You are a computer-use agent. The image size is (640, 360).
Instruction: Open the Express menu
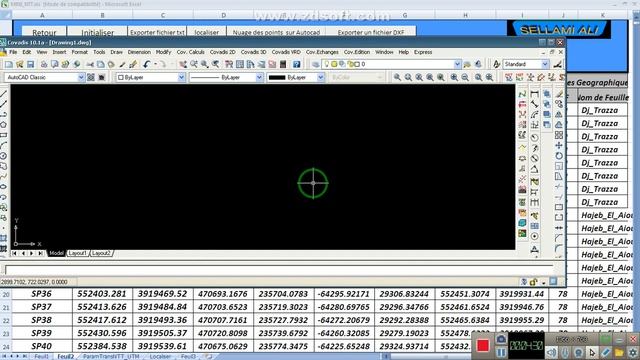[423, 52]
